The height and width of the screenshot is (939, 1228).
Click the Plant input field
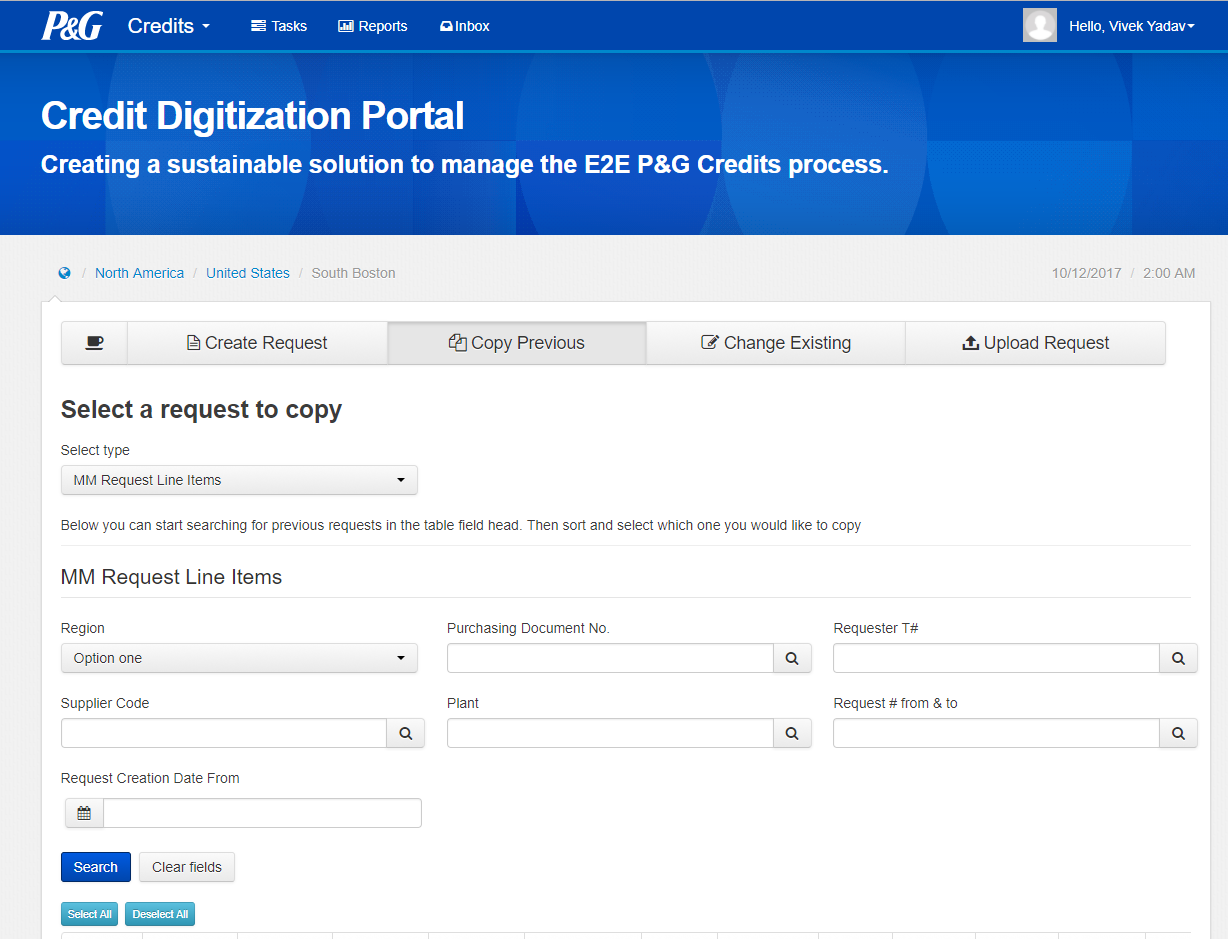610,733
